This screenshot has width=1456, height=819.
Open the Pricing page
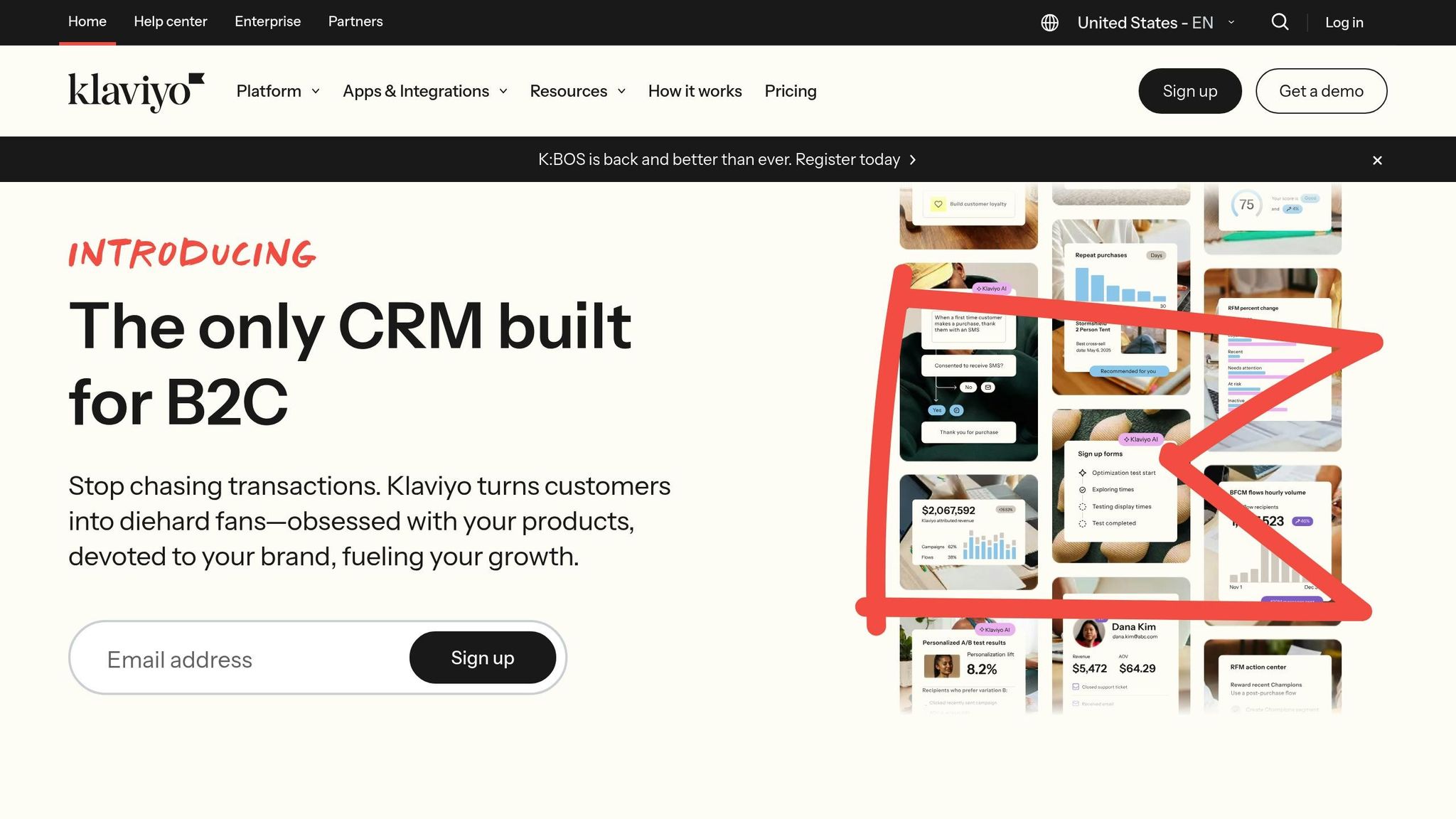click(791, 91)
